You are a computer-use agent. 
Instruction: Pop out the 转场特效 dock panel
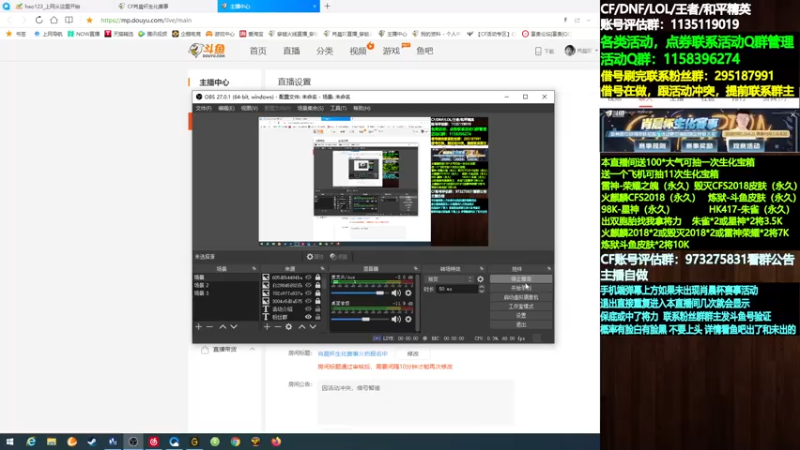[x=481, y=268]
